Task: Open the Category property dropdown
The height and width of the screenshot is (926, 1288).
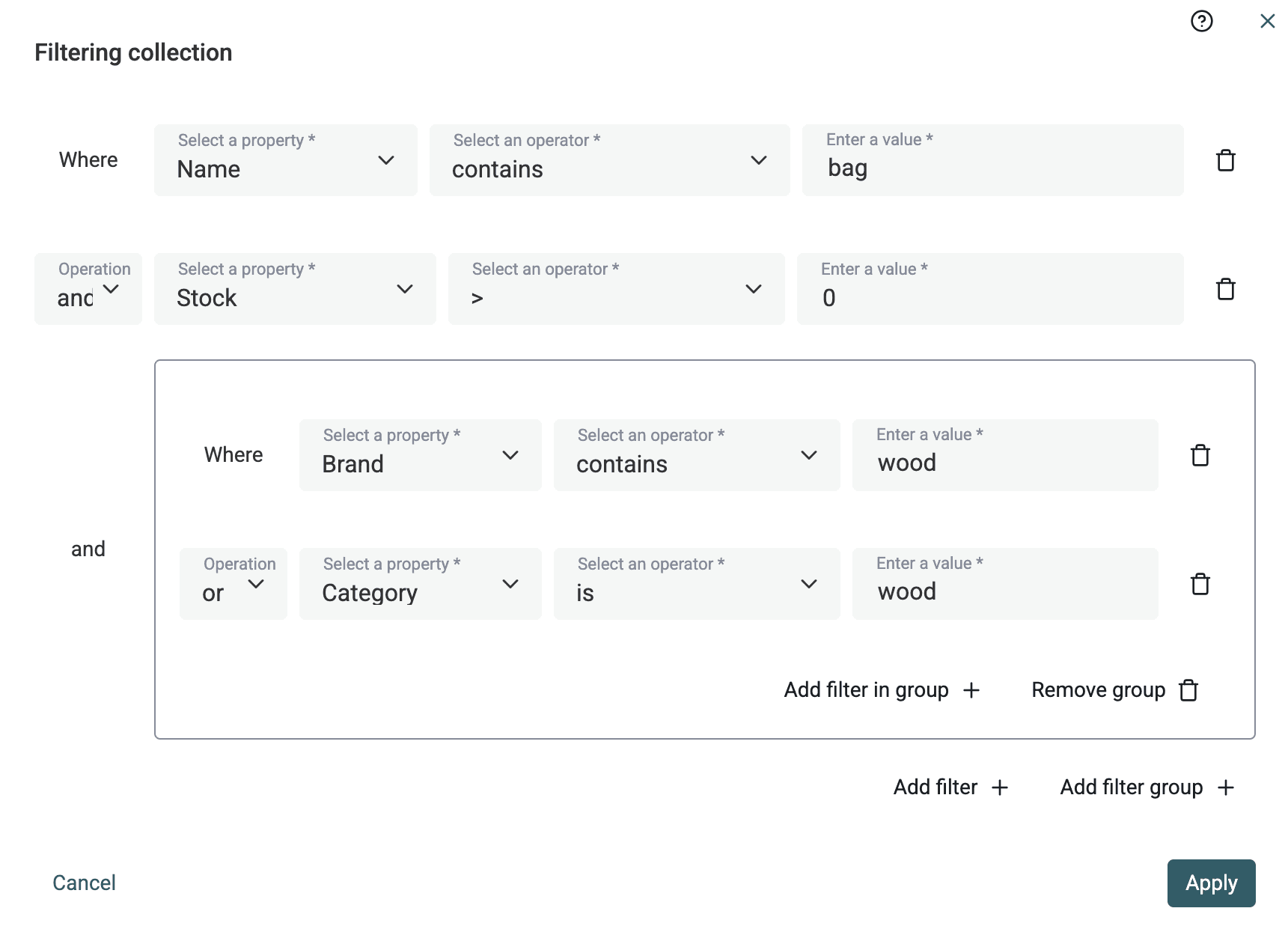Action: (420, 584)
